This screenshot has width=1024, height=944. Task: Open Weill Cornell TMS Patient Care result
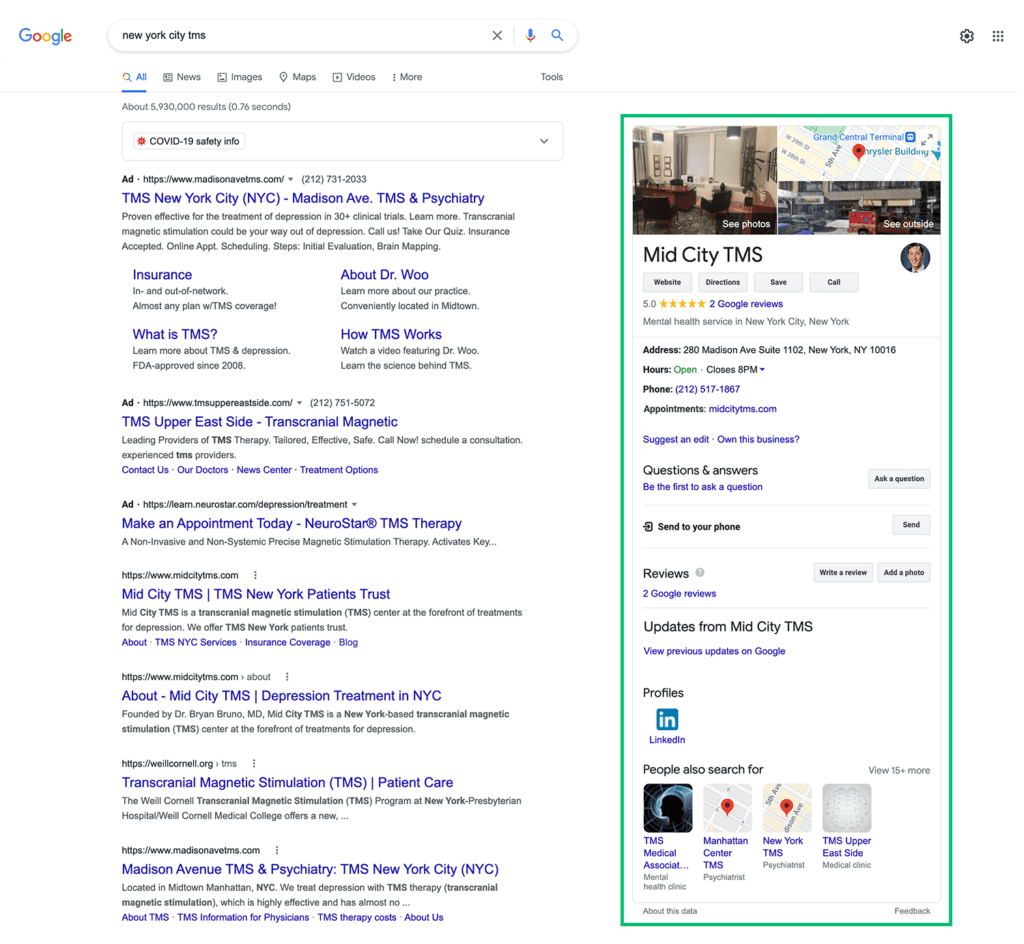287,783
